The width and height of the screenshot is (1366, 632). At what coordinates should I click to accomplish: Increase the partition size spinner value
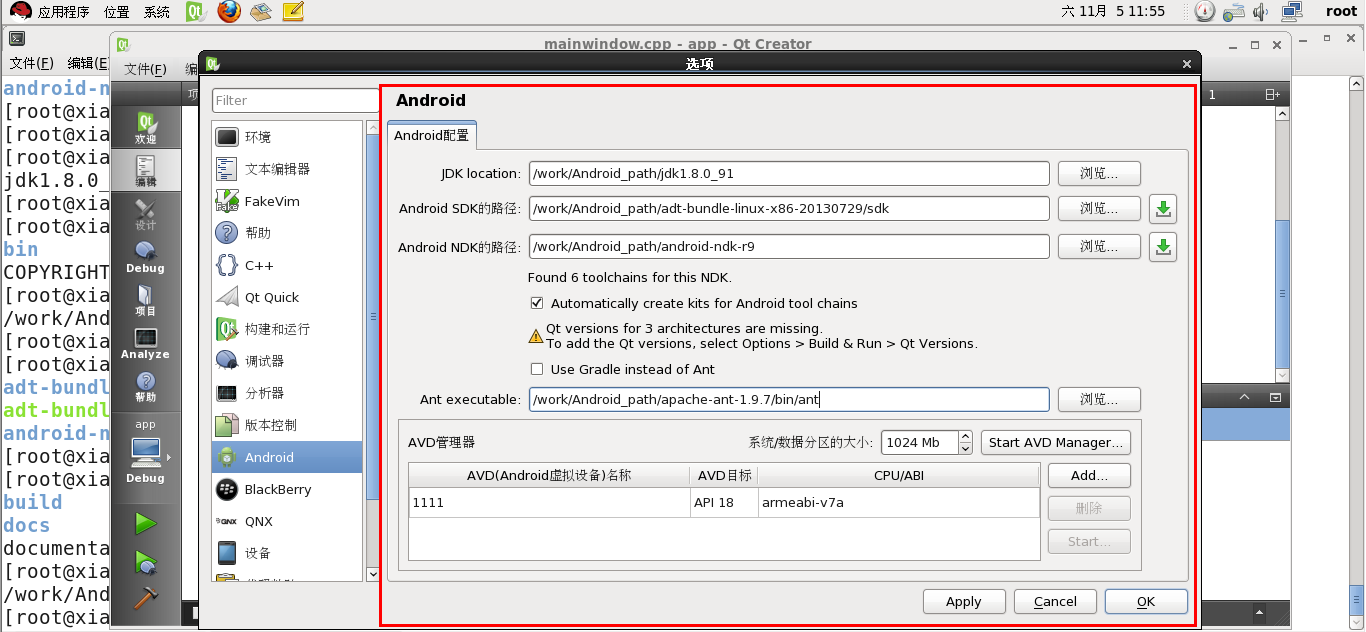965,436
